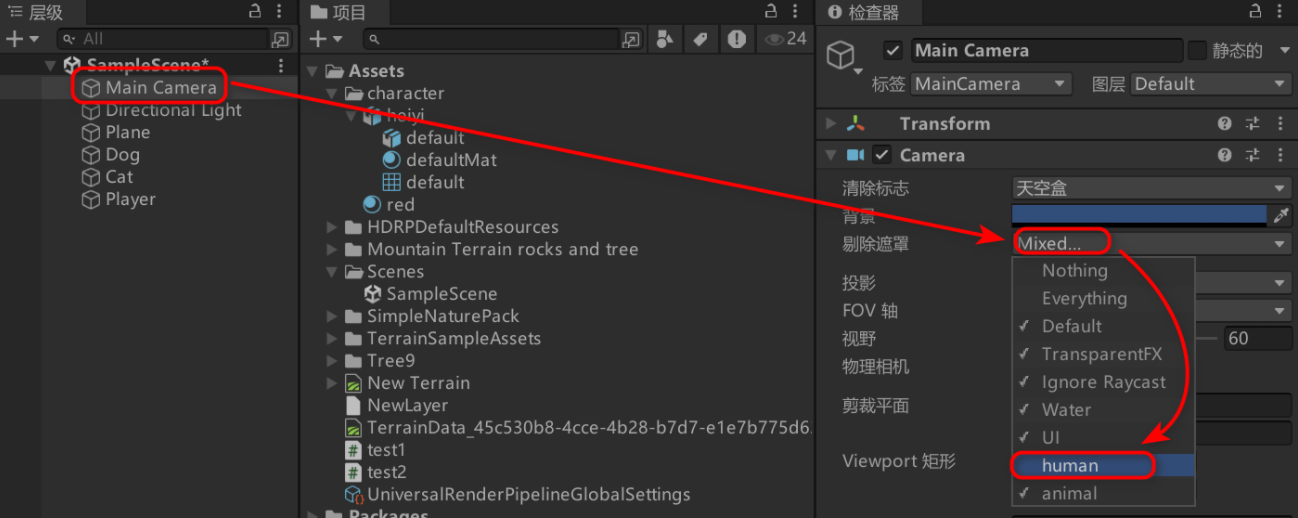
Task: Open the background color swatch
Action: tap(1139, 215)
